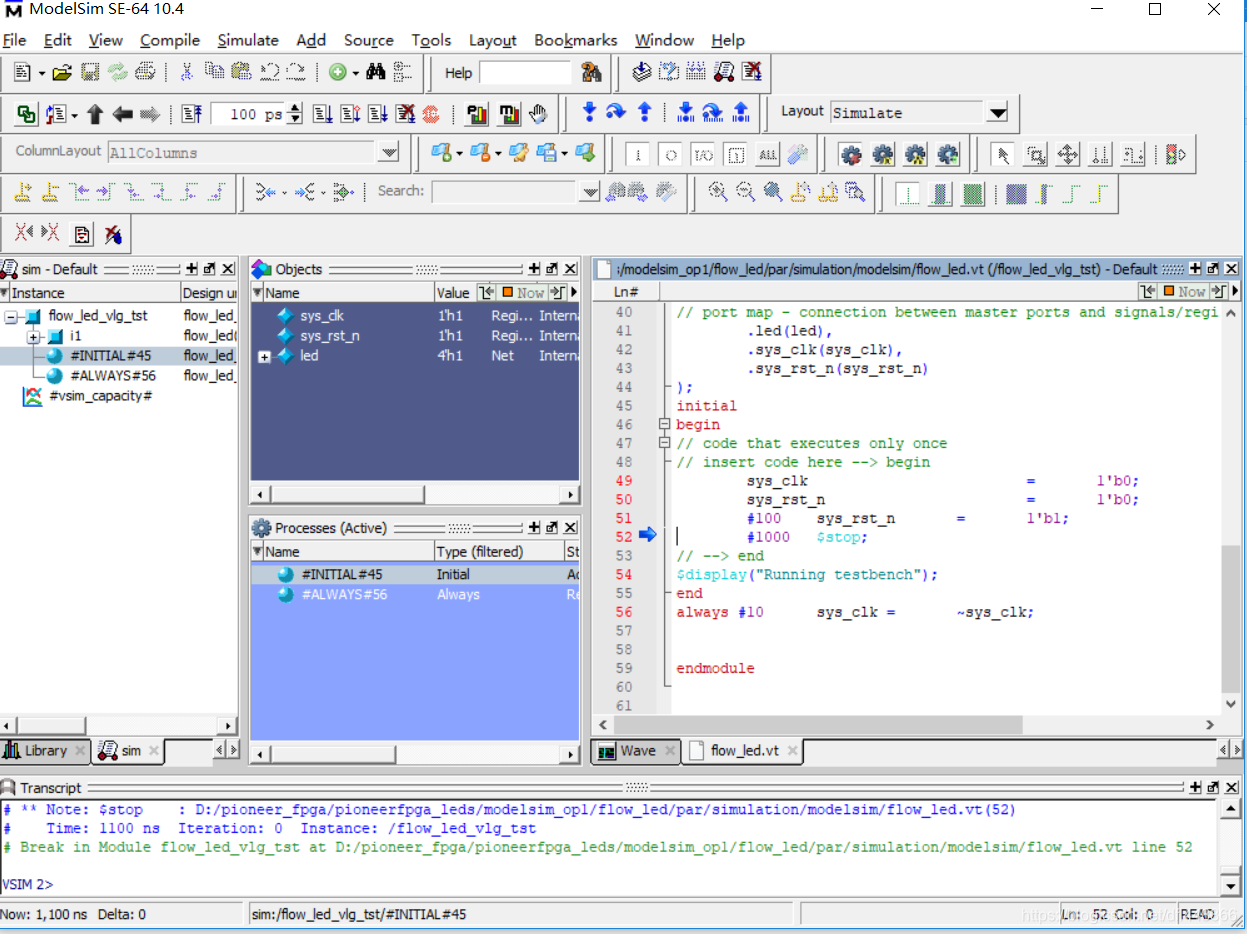Click the Step Into blue down arrow
This screenshot has height=934, width=1247.
coord(589,112)
